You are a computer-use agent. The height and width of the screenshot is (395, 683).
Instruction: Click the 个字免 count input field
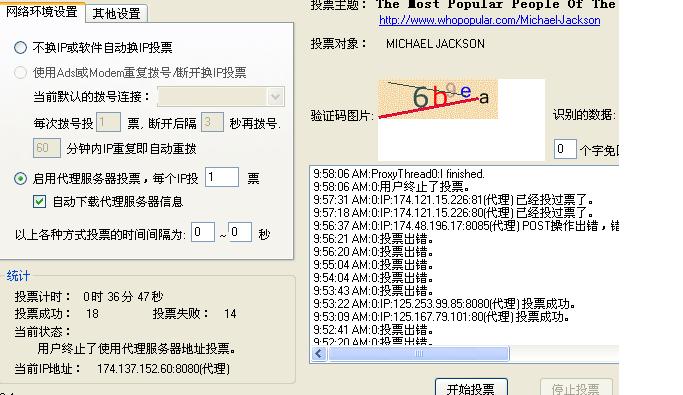coord(565,149)
